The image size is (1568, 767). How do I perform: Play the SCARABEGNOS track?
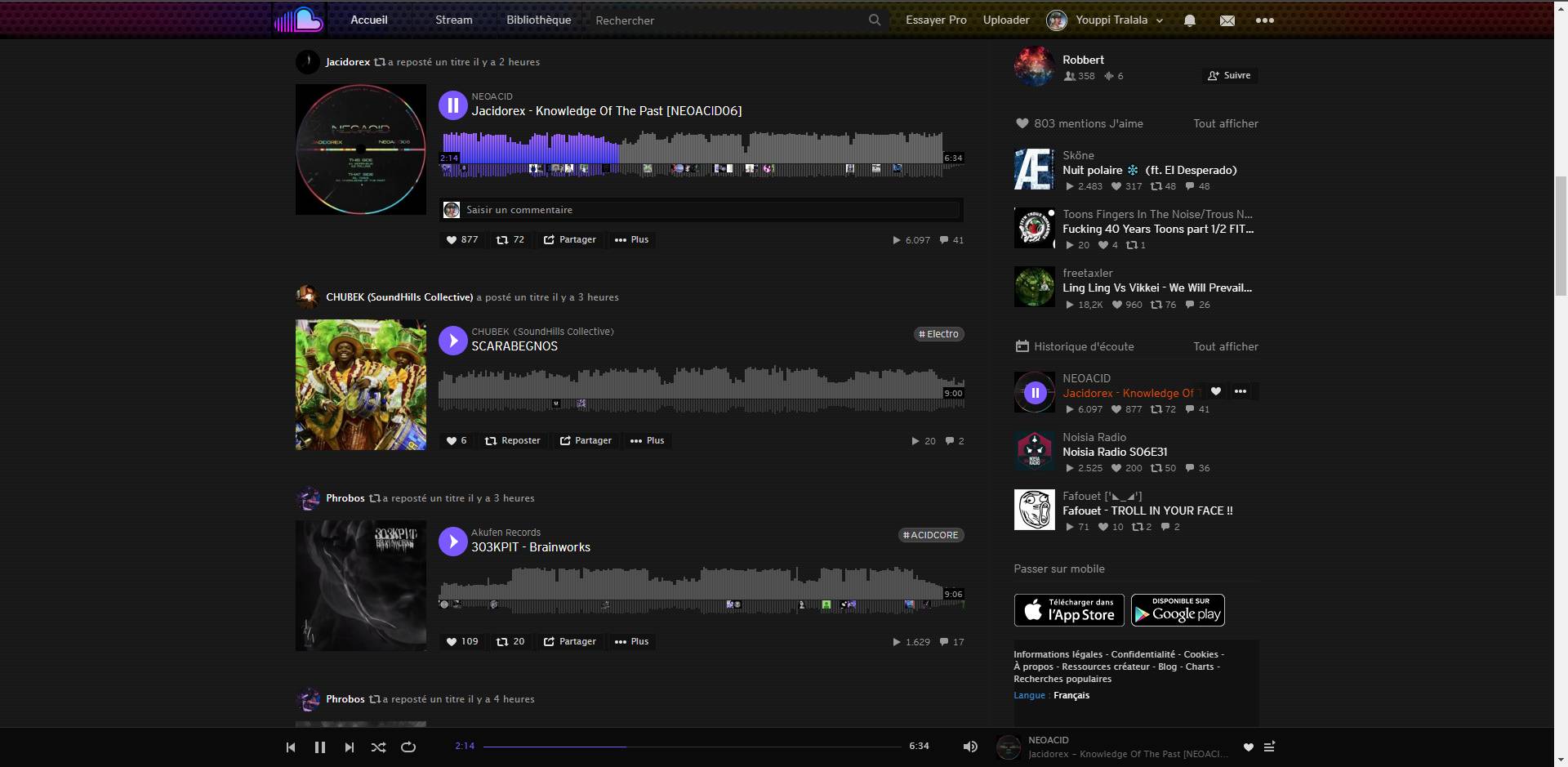pos(453,340)
